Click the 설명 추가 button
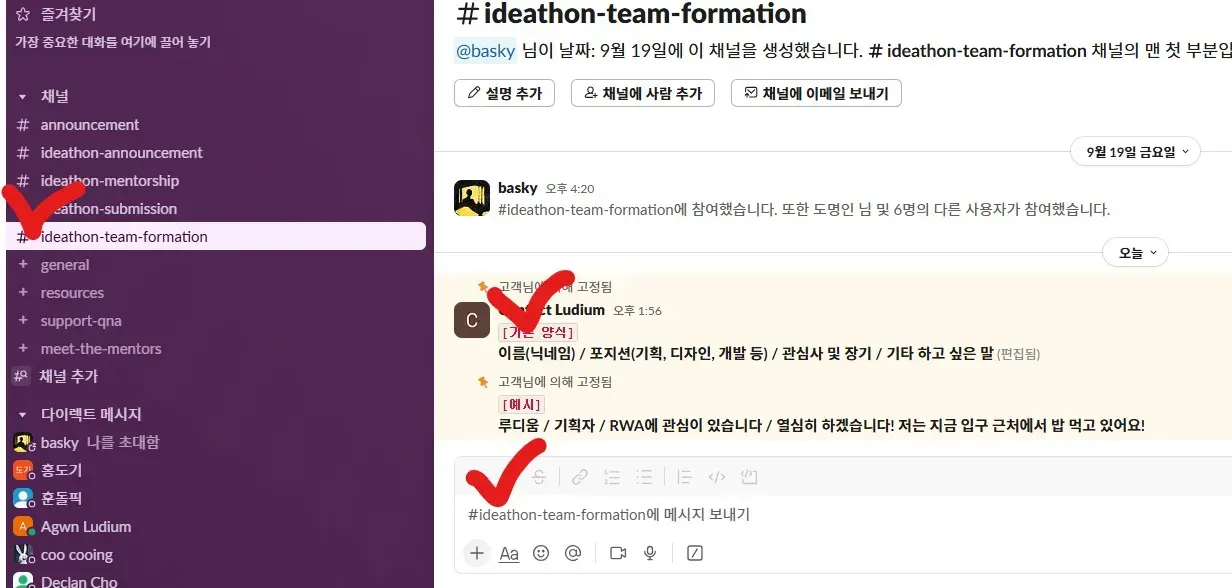This screenshot has height=588, width=1232. 505,93
